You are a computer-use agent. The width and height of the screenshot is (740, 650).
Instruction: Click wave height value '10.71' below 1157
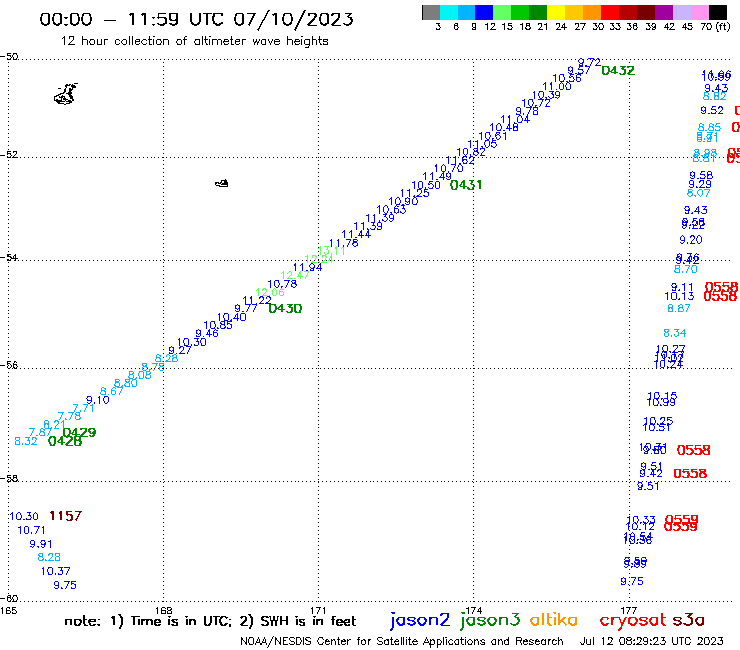(31, 530)
